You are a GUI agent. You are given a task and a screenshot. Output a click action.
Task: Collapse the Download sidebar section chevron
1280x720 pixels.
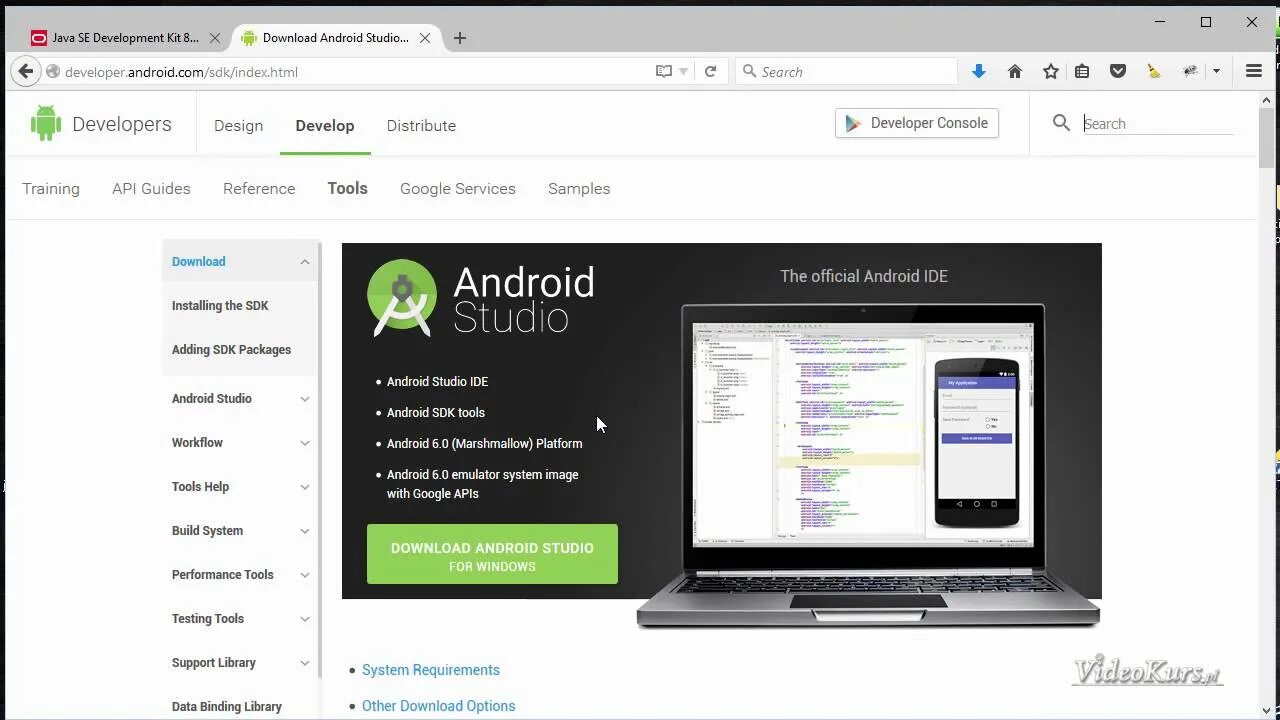coord(305,262)
